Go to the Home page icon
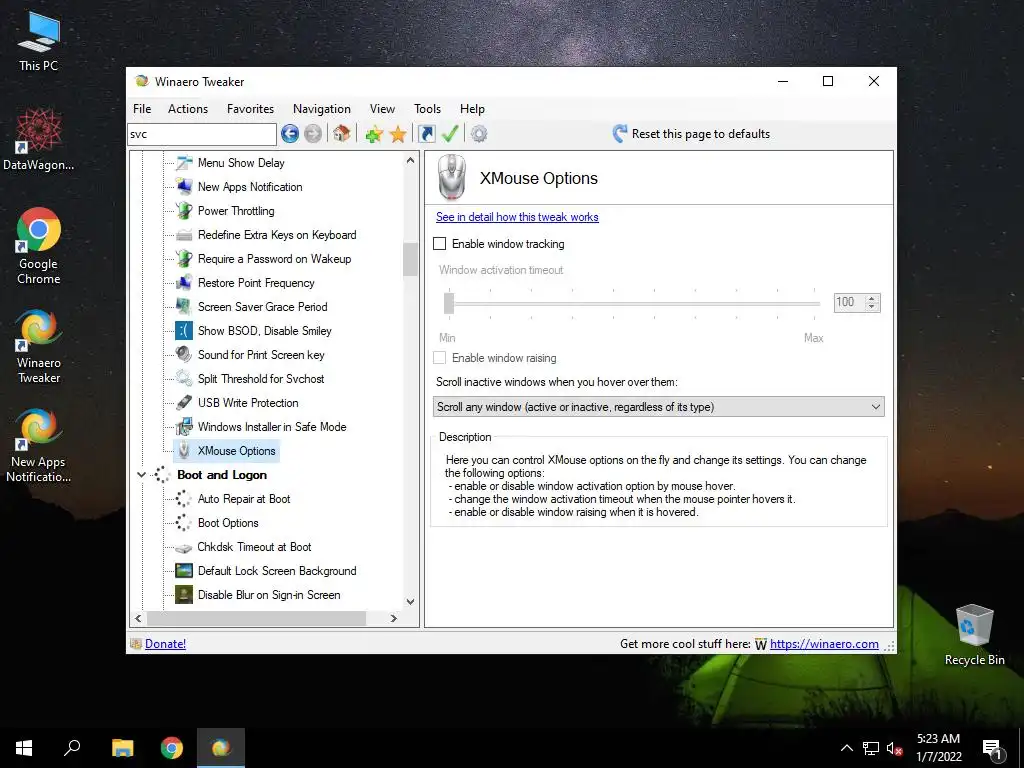This screenshot has width=1024, height=768. pyautogui.click(x=342, y=134)
